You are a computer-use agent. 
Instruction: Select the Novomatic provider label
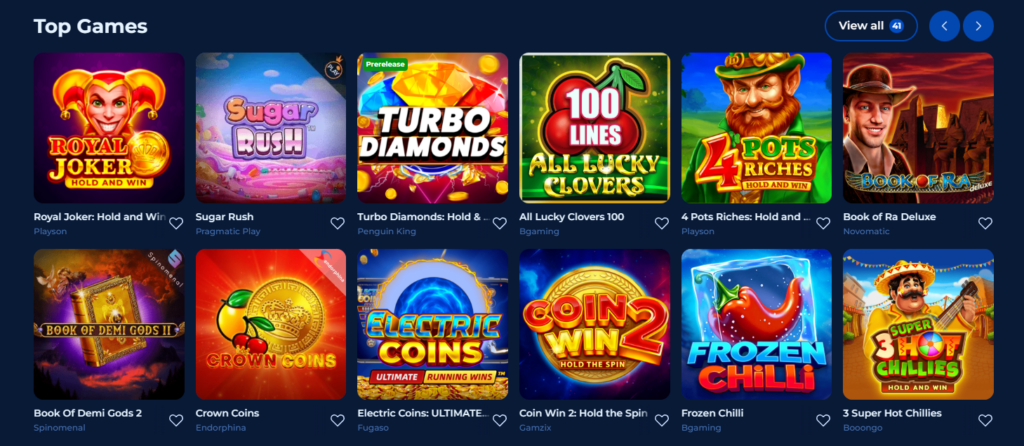(x=865, y=231)
